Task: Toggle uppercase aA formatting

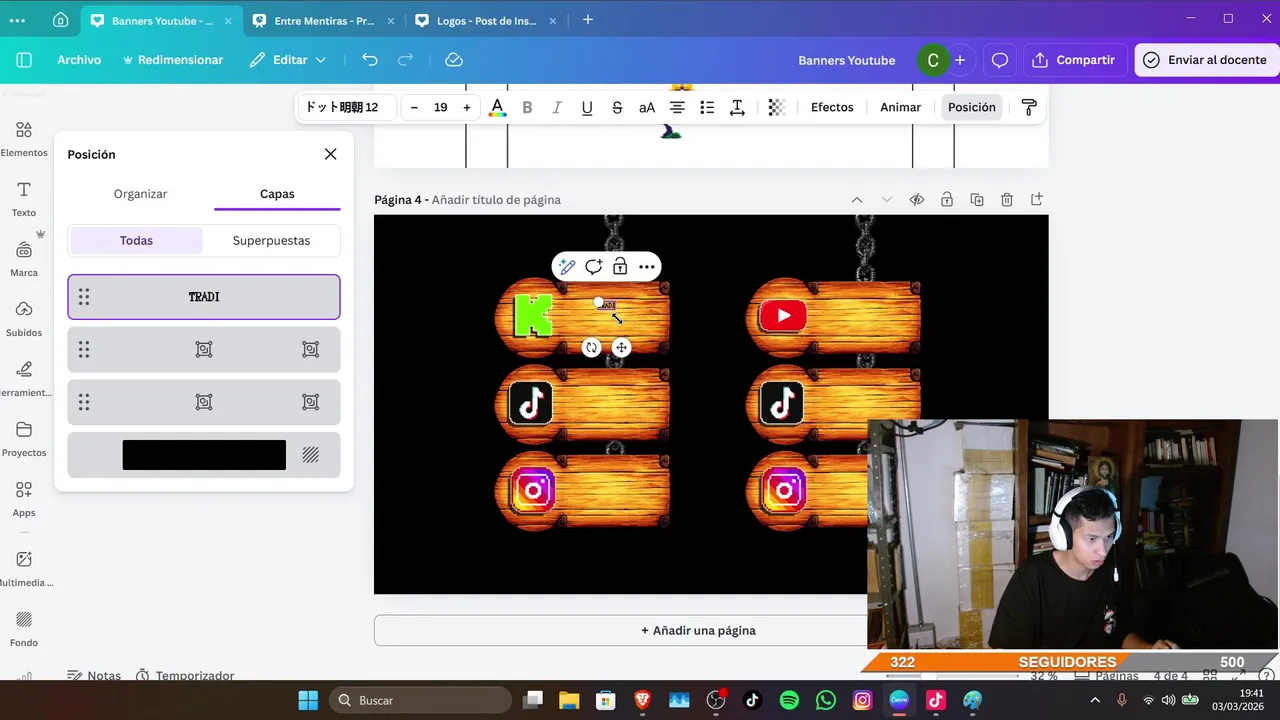Action: [x=647, y=108]
